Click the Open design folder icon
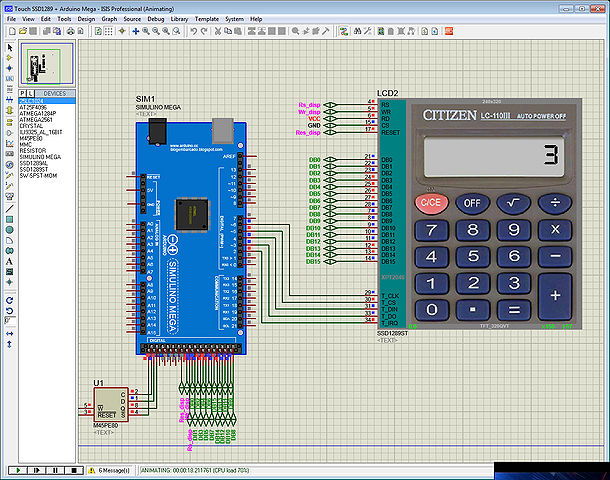Viewport: 610px width, 480px height. point(23,32)
